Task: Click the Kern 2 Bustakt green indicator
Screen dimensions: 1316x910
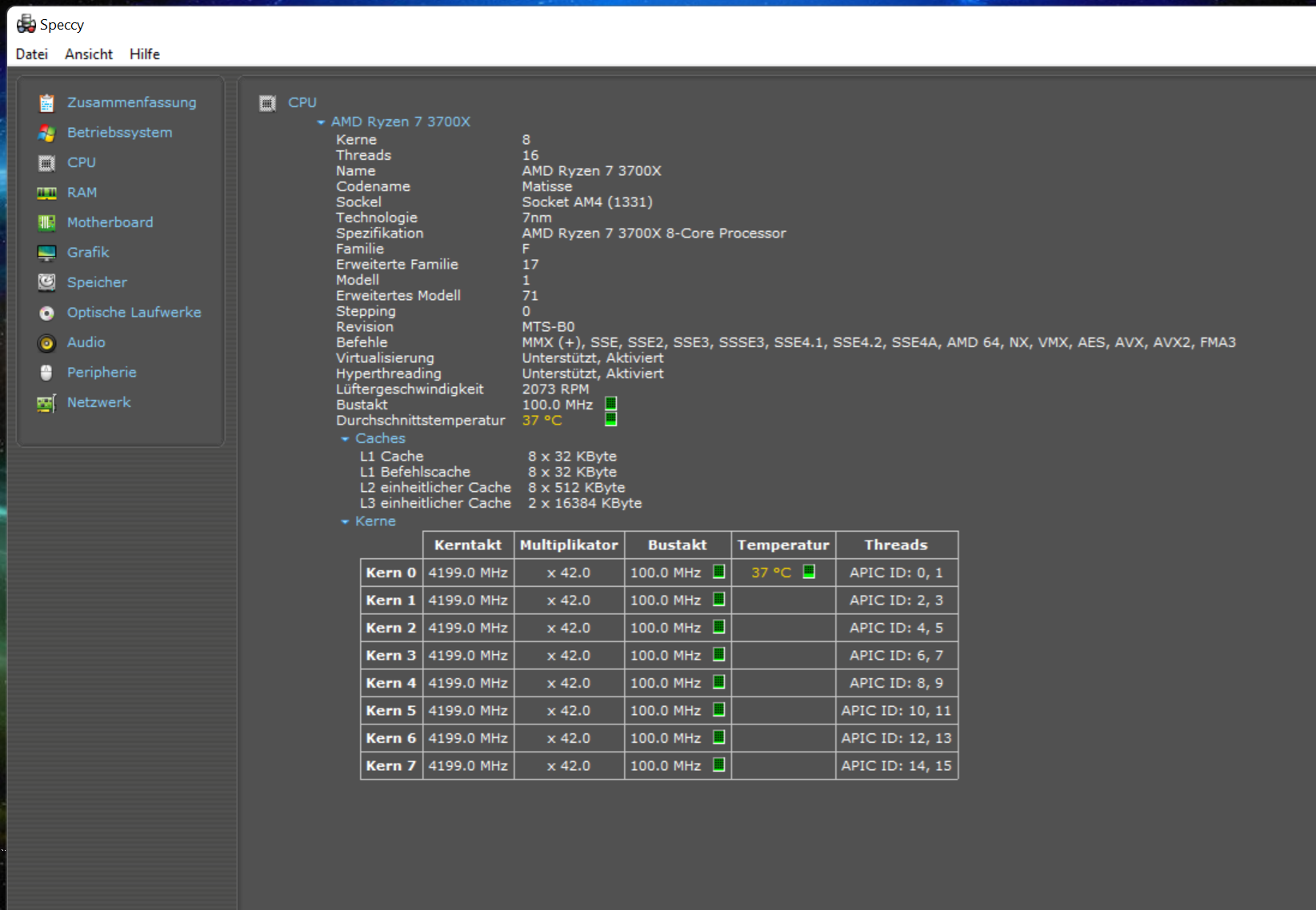Action: tap(719, 627)
